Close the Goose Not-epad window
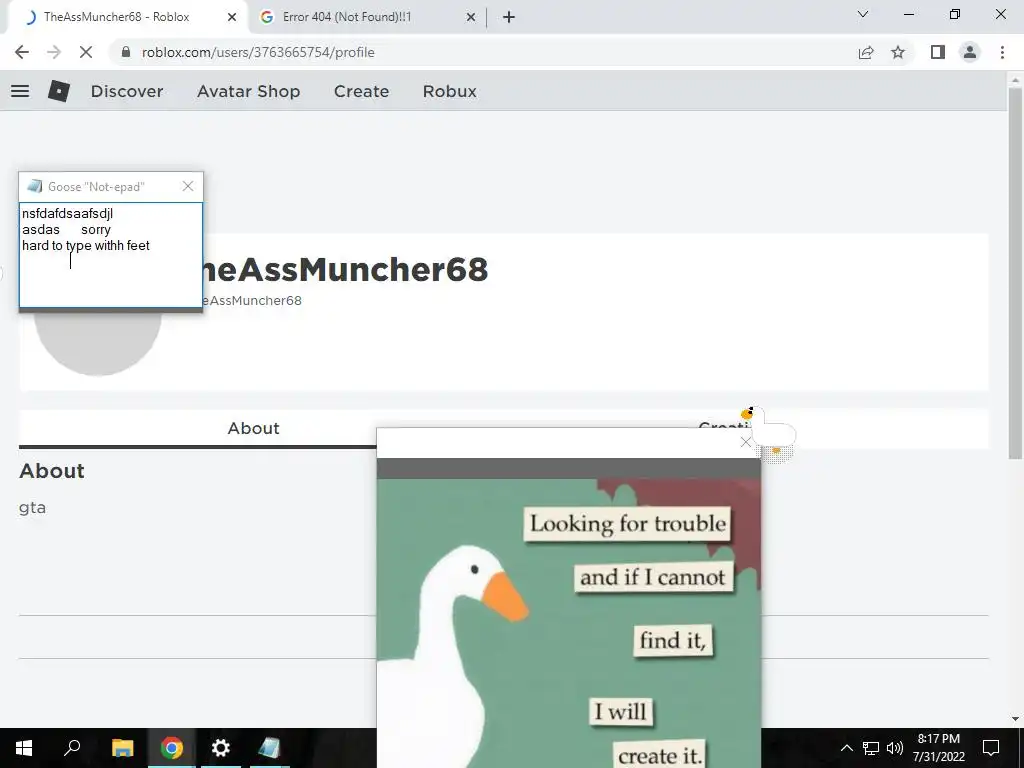The width and height of the screenshot is (1024, 768). [188, 187]
